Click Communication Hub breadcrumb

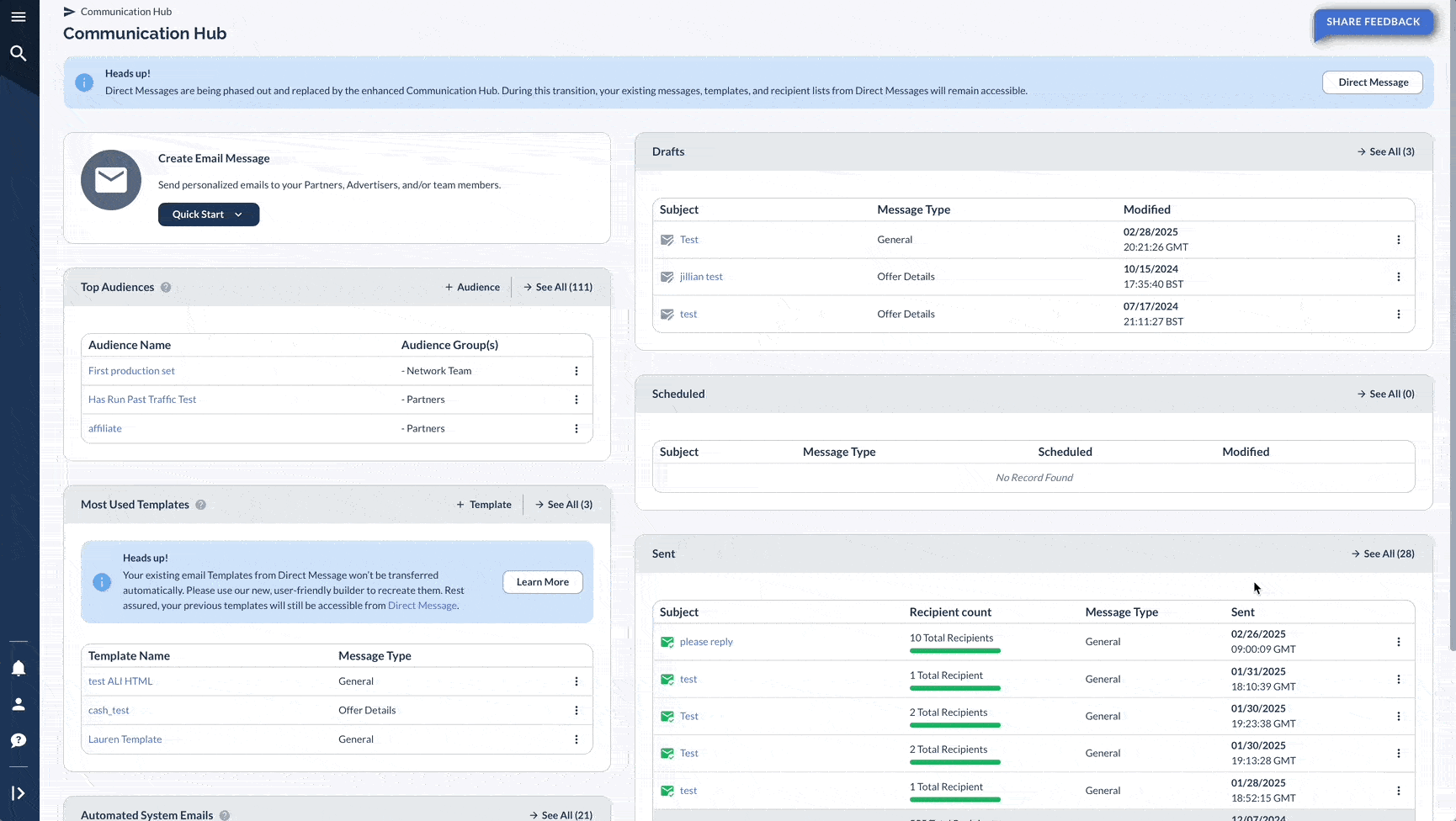point(126,12)
